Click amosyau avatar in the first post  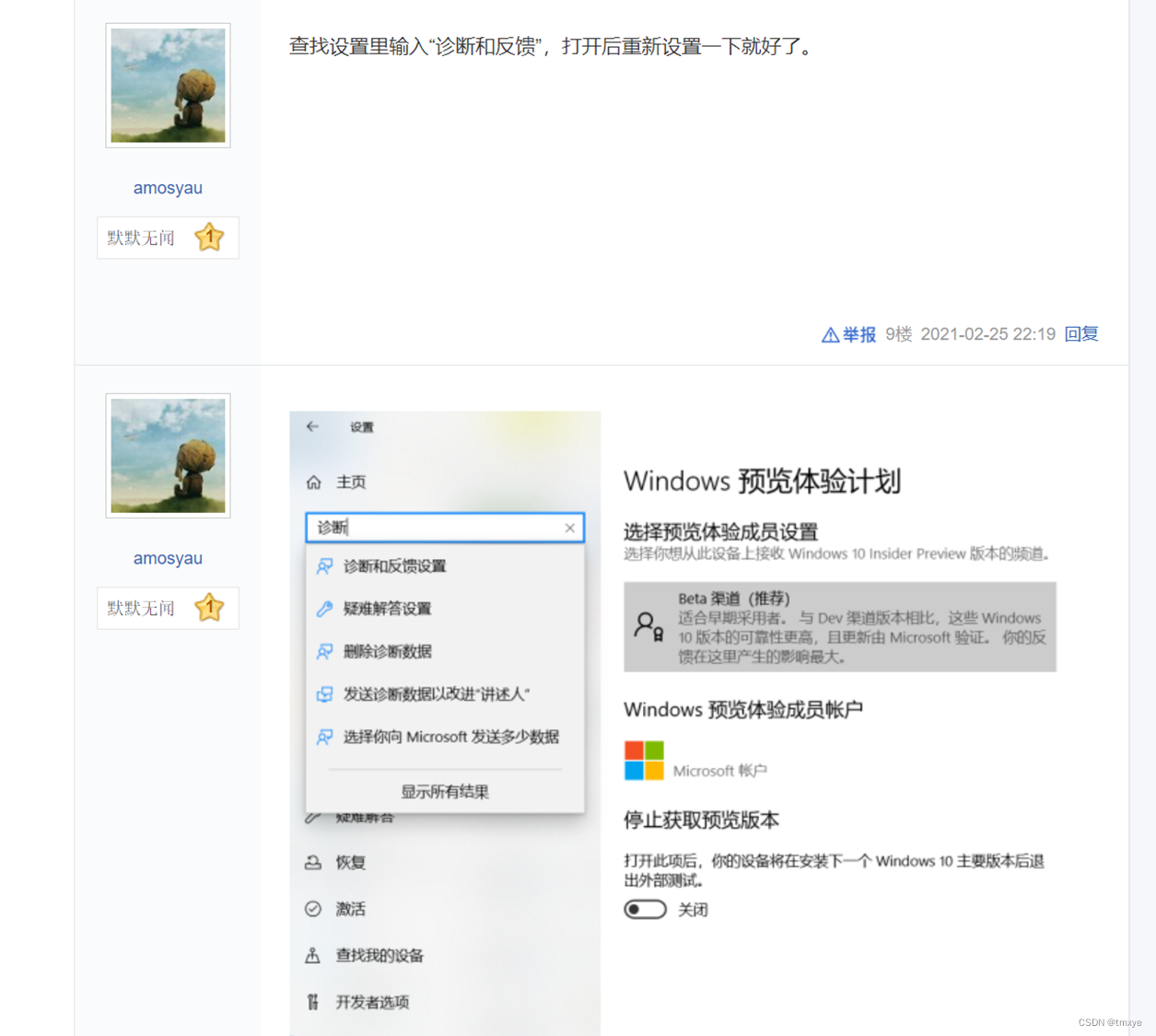[x=168, y=86]
